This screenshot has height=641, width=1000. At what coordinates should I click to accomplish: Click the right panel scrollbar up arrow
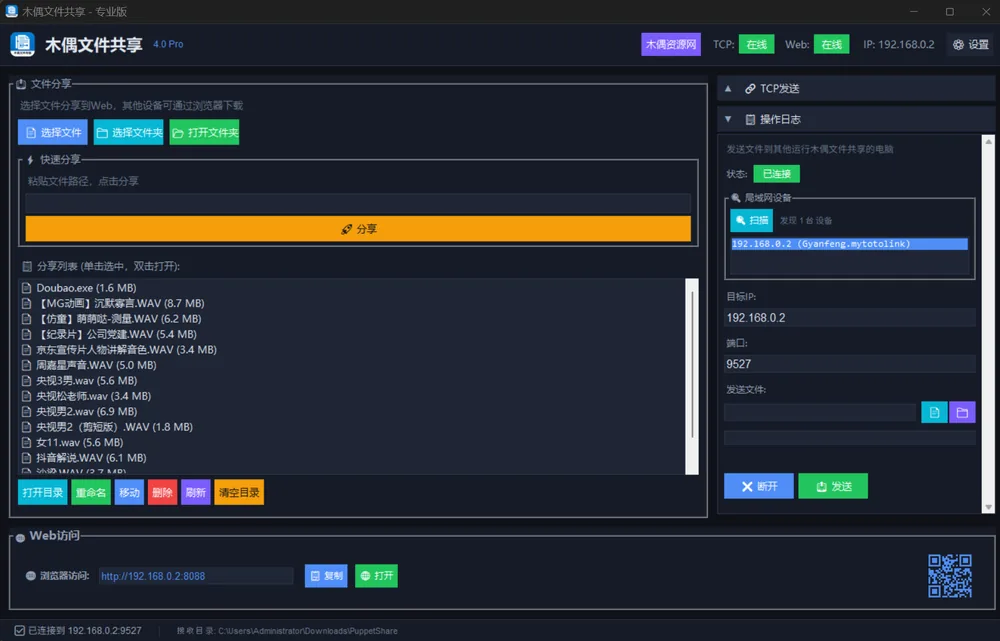click(x=989, y=142)
